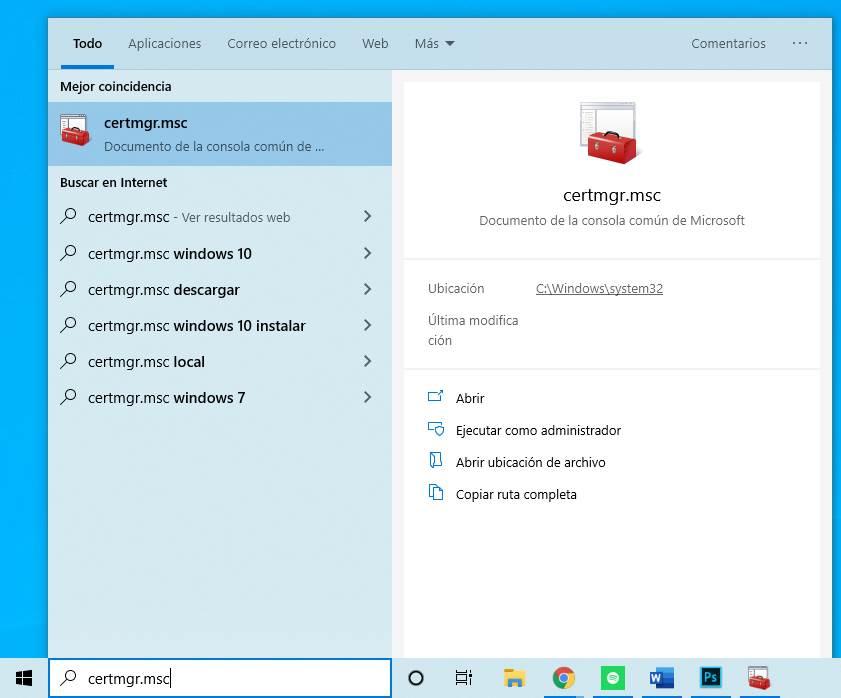Expand the certmgr.msc Ver resultados web arrow
Viewport: 841px width, 698px height.
click(367, 216)
